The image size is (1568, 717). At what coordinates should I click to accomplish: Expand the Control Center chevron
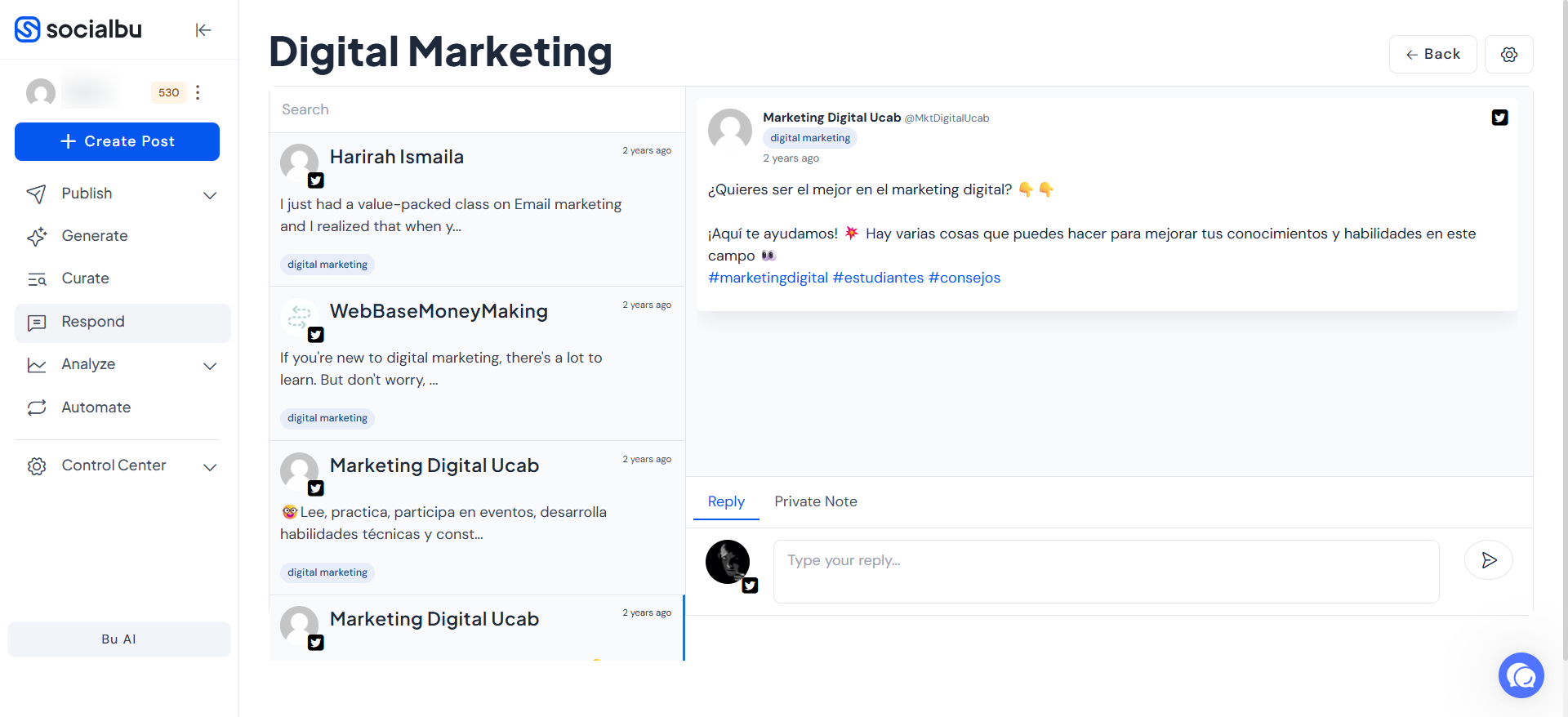pyautogui.click(x=210, y=466)
